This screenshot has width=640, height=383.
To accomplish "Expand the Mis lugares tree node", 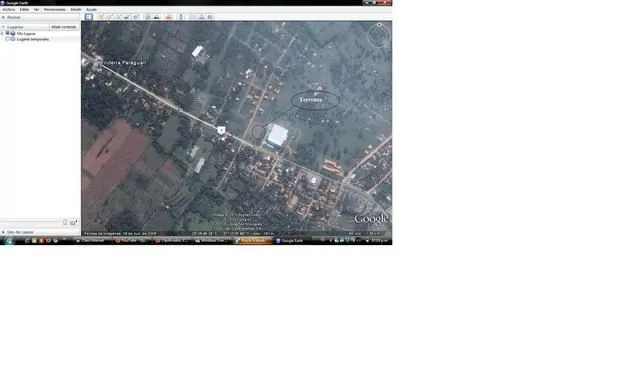I will [2, 33].
